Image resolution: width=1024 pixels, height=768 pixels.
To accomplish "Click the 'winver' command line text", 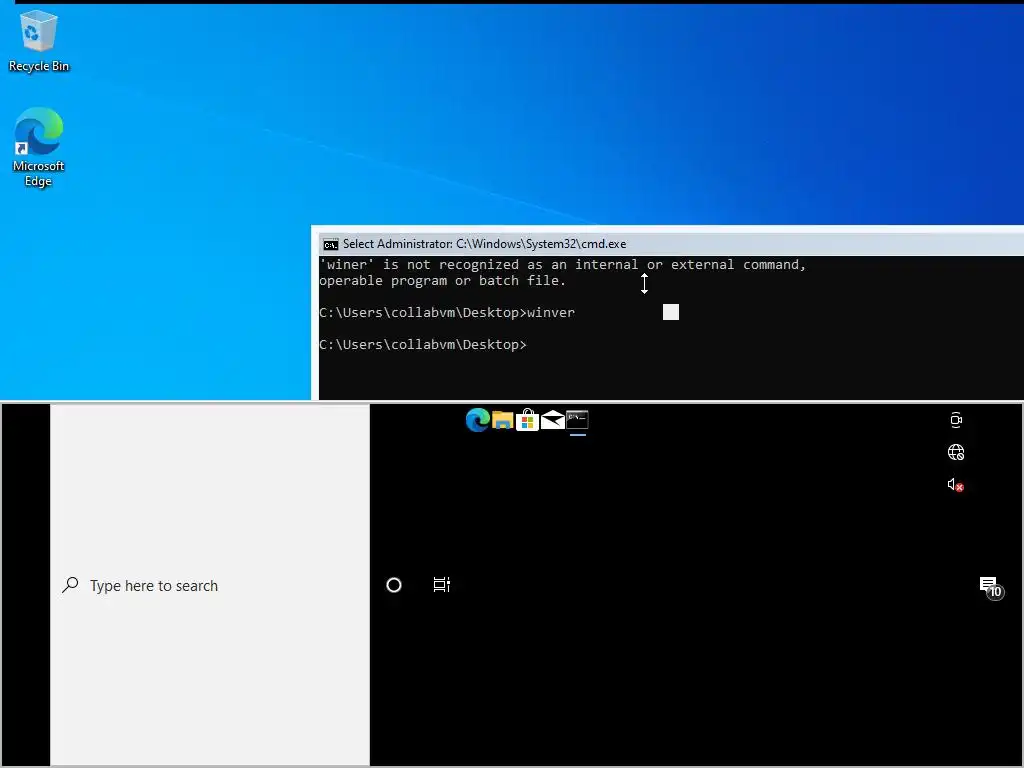I will point(551,313).
